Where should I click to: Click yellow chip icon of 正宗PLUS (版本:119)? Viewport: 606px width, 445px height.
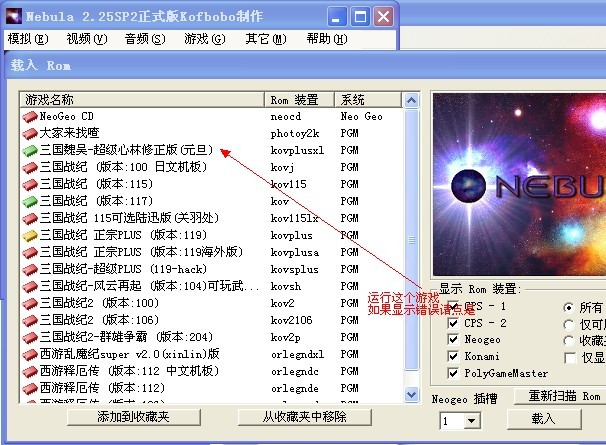[30, 235]
